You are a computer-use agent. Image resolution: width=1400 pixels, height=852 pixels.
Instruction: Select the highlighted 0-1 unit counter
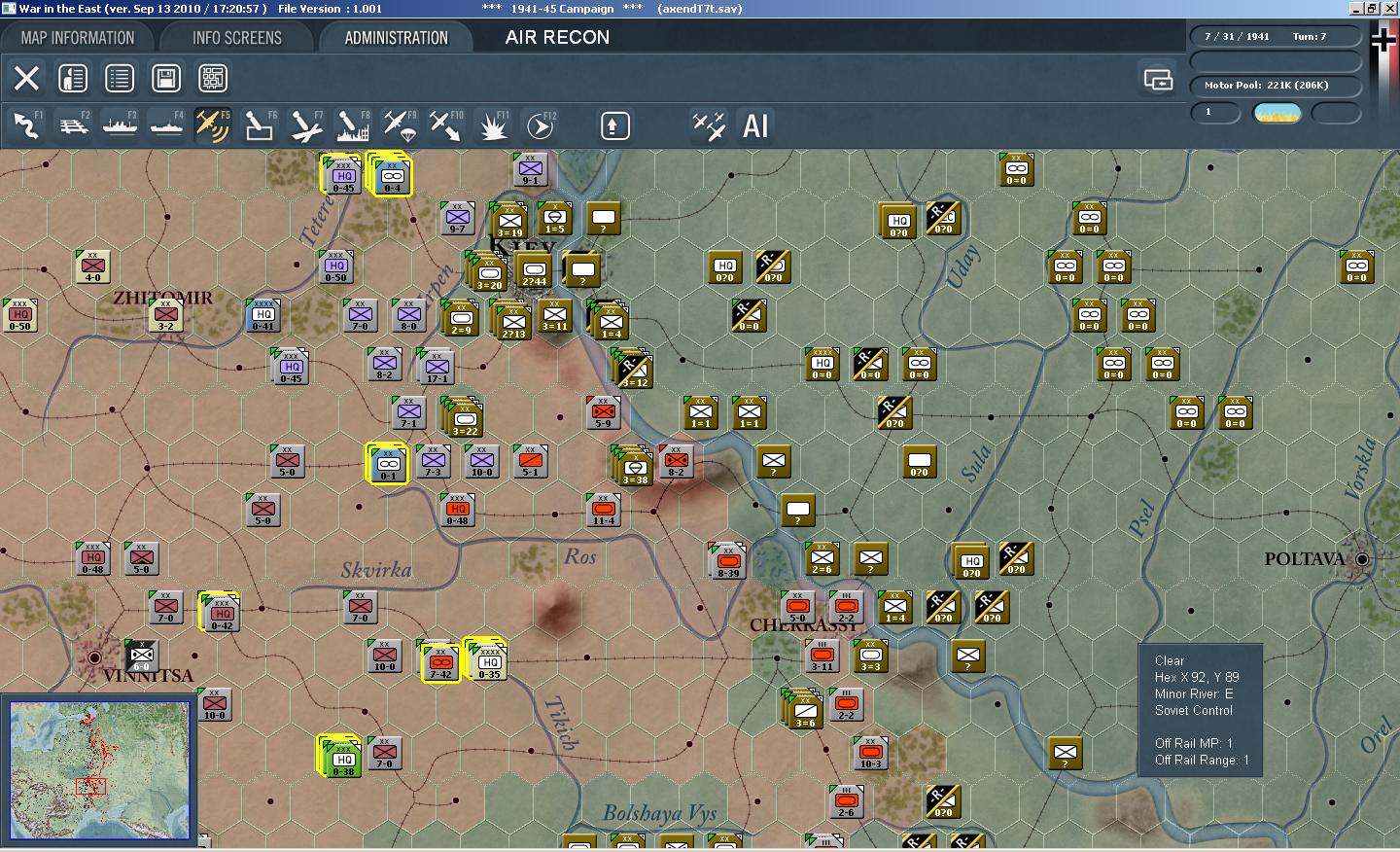pos(388,464)
